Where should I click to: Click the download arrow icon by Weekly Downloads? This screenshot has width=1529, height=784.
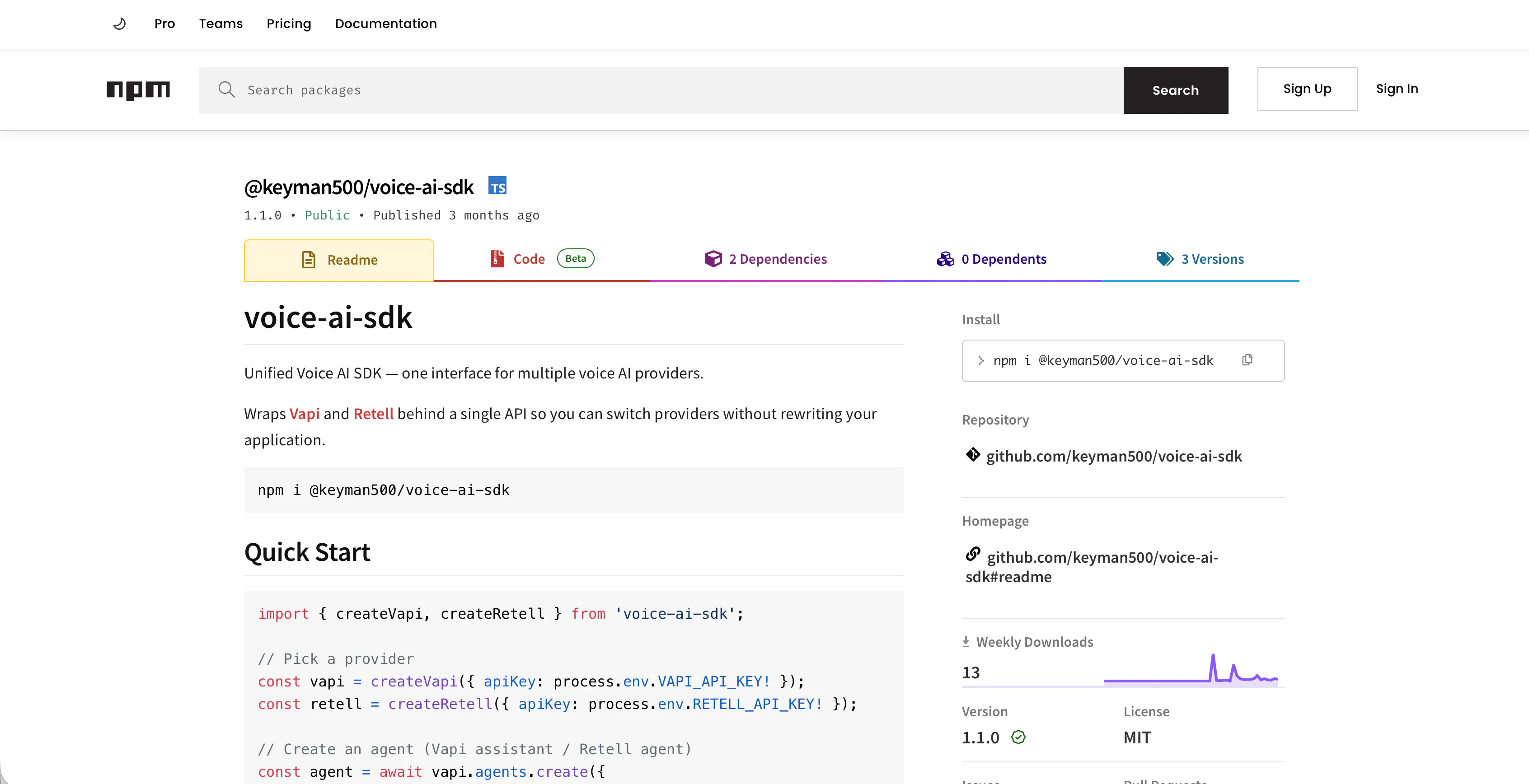966,642
